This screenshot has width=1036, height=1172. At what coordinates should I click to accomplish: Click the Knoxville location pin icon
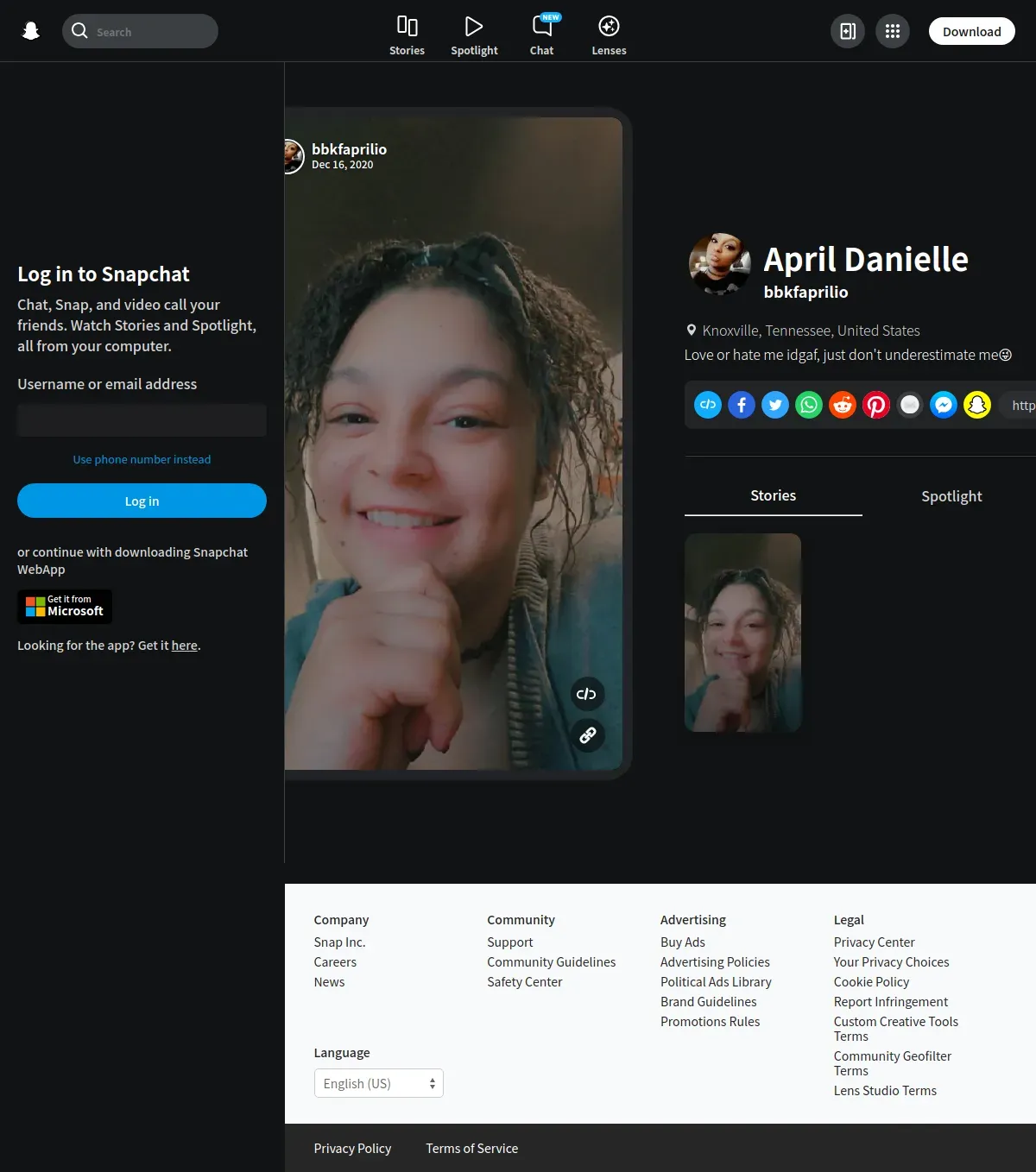pyautogui.click(x=691, y=331)
